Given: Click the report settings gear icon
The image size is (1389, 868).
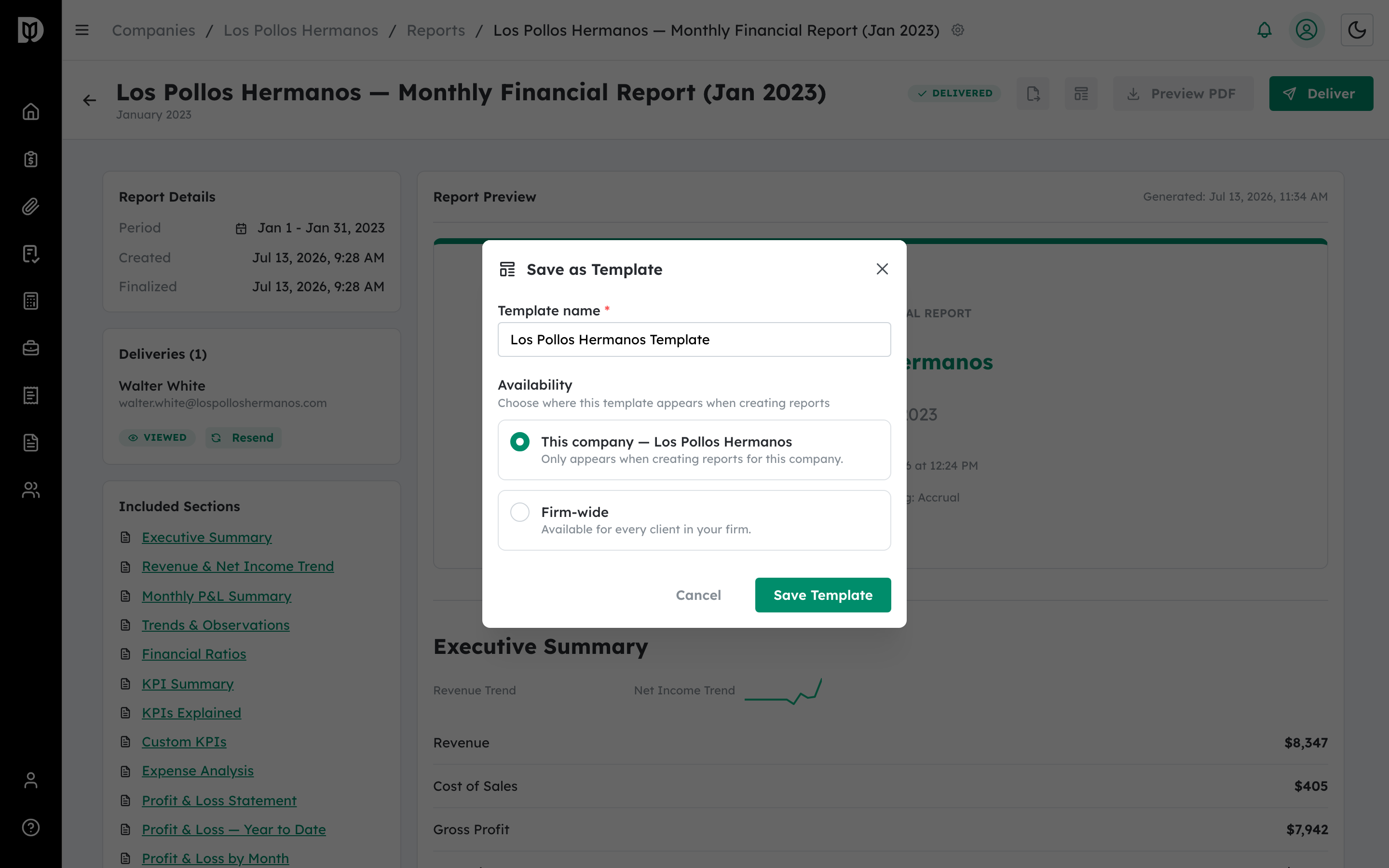Looking at the screenshot, I should [957, 30].
